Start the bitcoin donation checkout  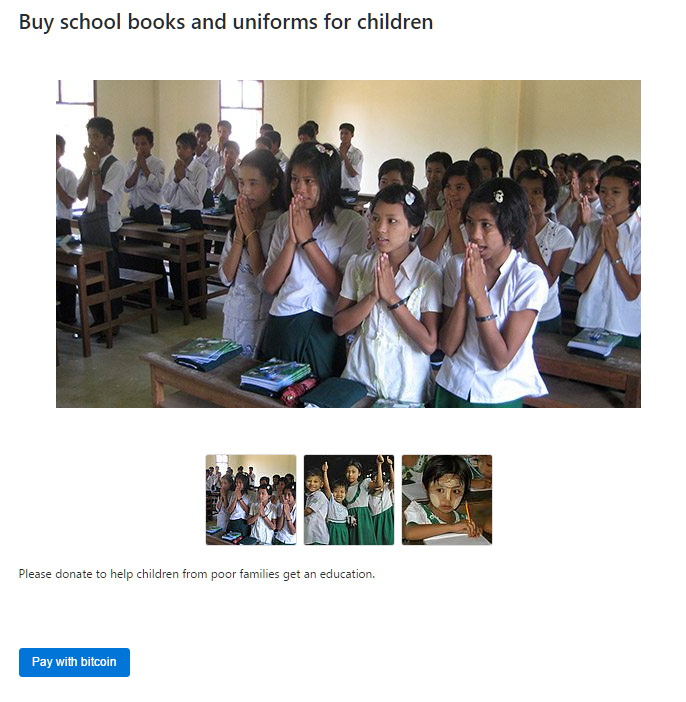(74, 662)
